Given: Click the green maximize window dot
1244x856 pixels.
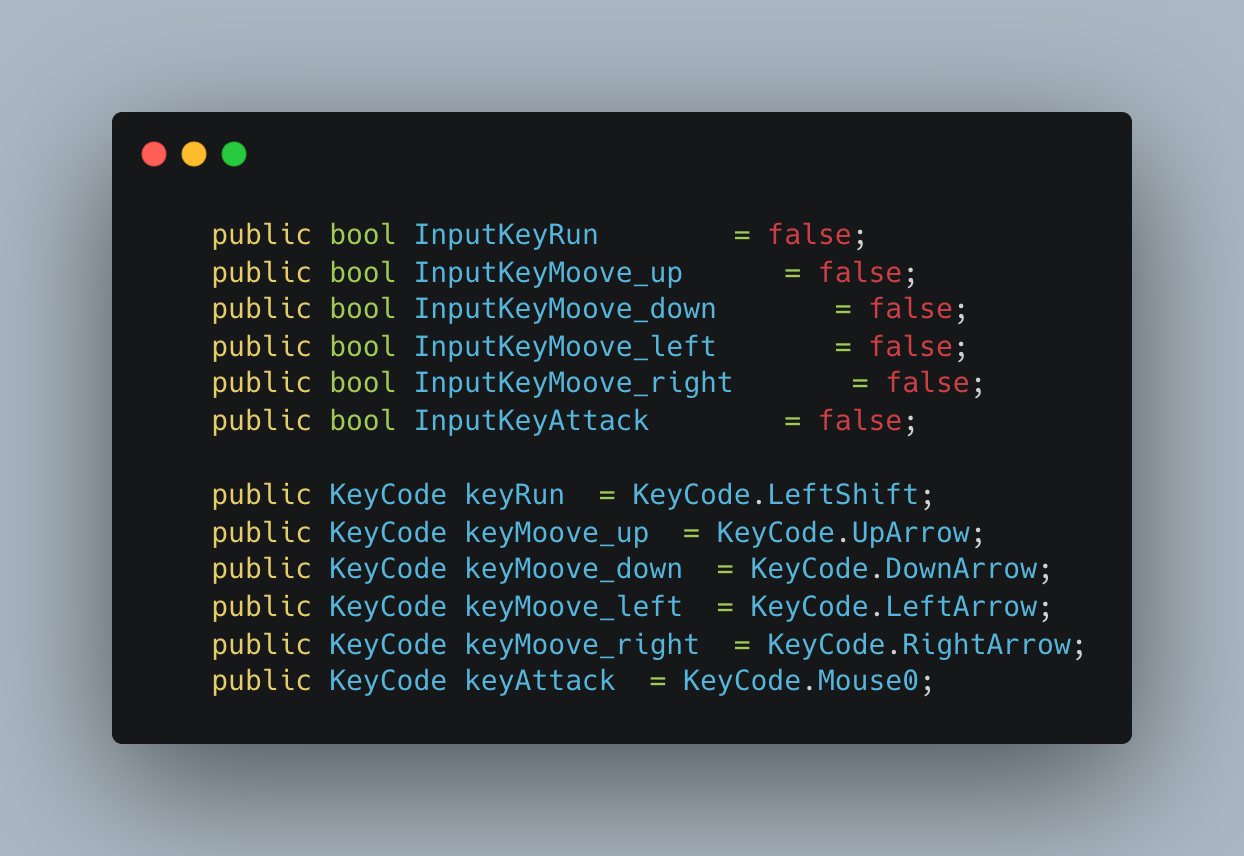Looking at the screenshot, I should 234,154.
